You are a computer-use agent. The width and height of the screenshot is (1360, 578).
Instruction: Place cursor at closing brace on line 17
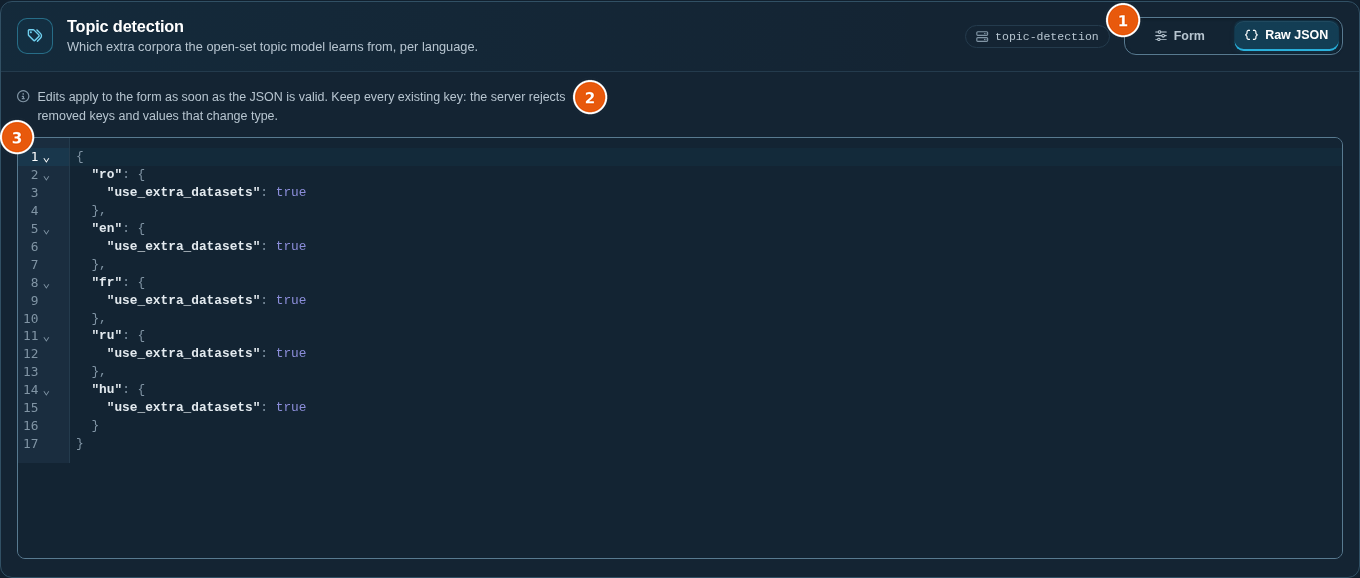(x=80, y=443)
